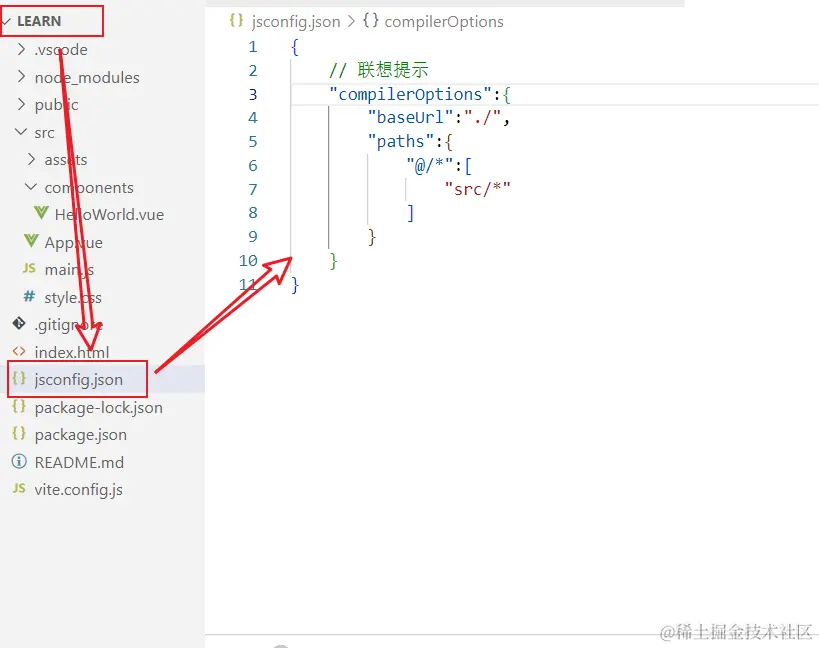Select the assets folder label
The image size is (819, 648).
coord(66,160)
